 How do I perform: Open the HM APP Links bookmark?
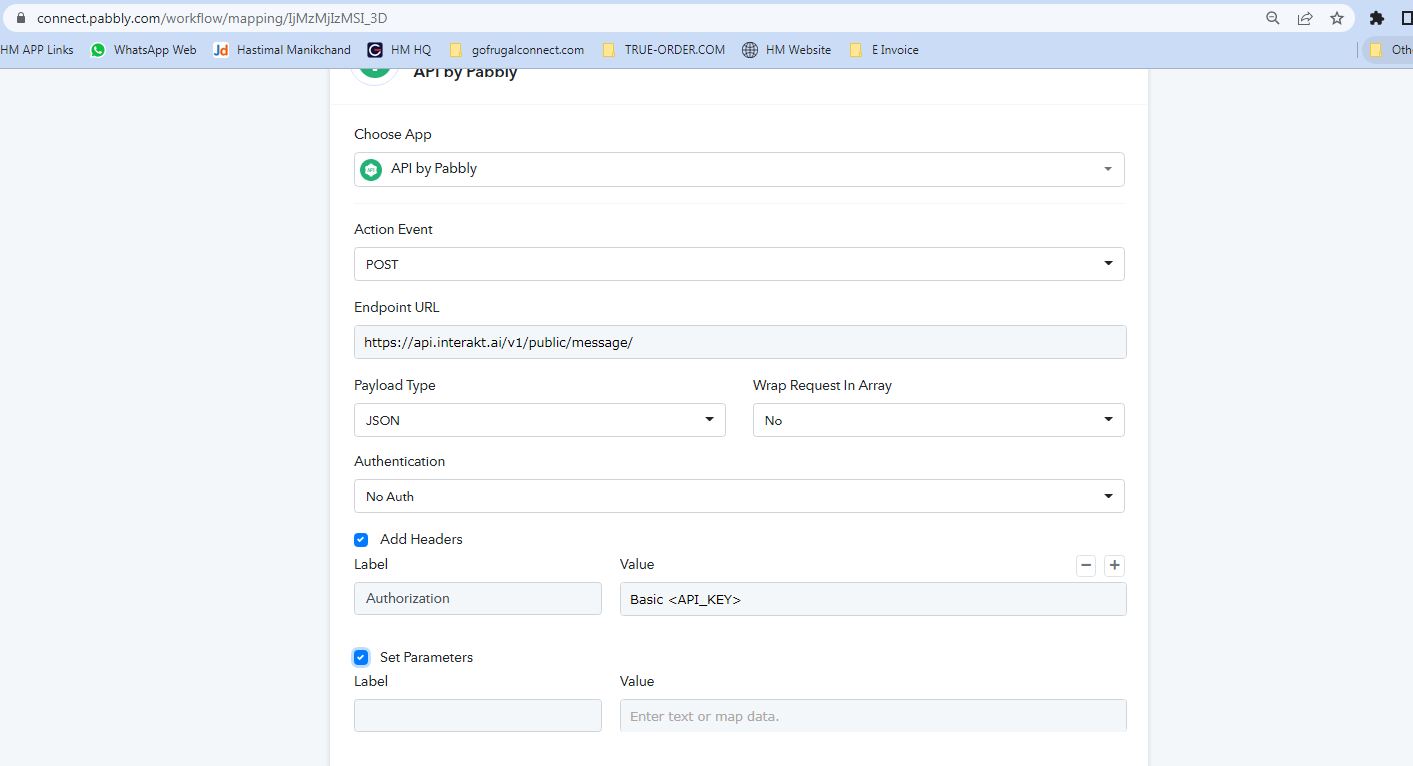(x=37, y=50)
